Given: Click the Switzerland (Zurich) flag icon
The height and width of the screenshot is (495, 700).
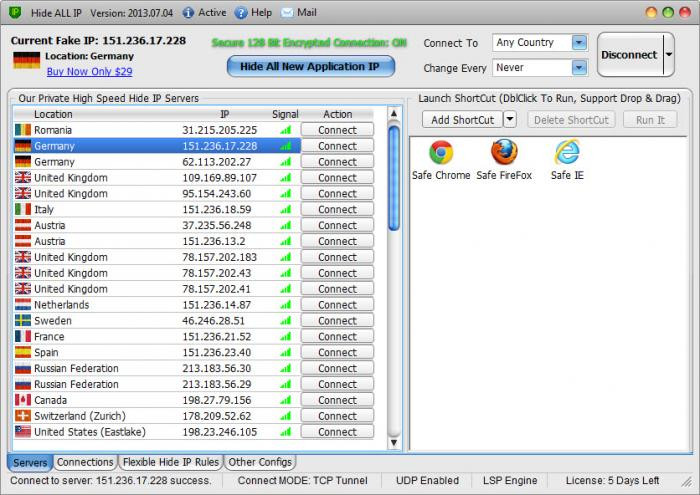Looking at the screenshot, I should (x=23, y=416).
